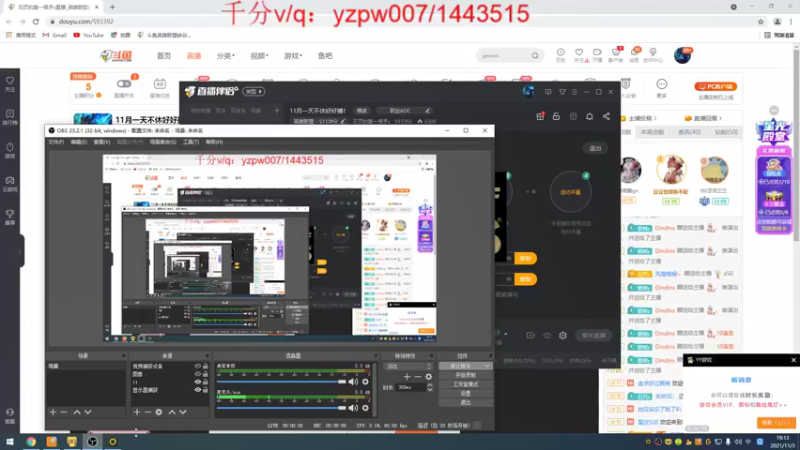Open the 排行榜 icon in Douyu left sidebar
800x450 pixels.
10,117
